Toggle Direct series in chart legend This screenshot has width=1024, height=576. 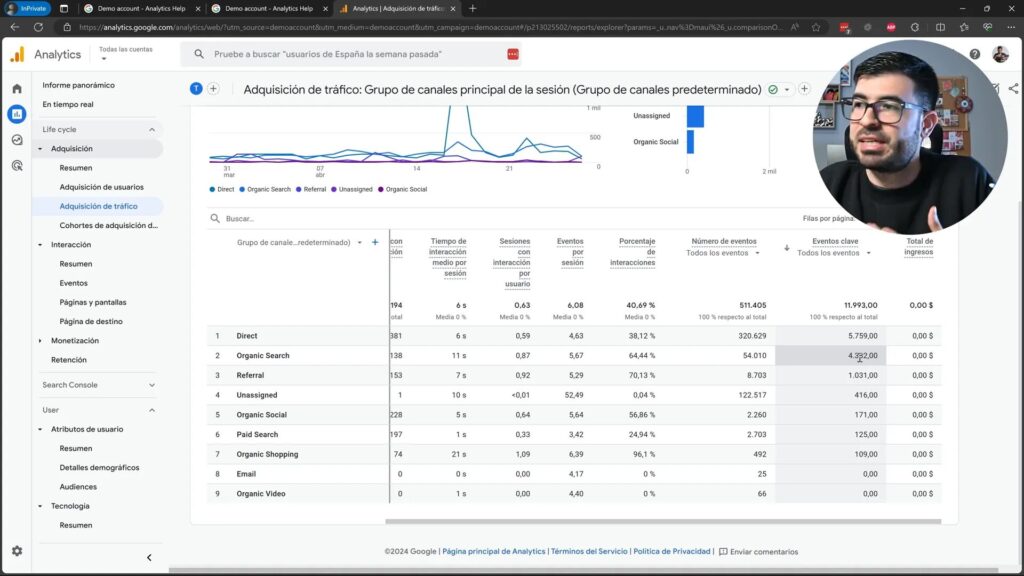(222, 189)
